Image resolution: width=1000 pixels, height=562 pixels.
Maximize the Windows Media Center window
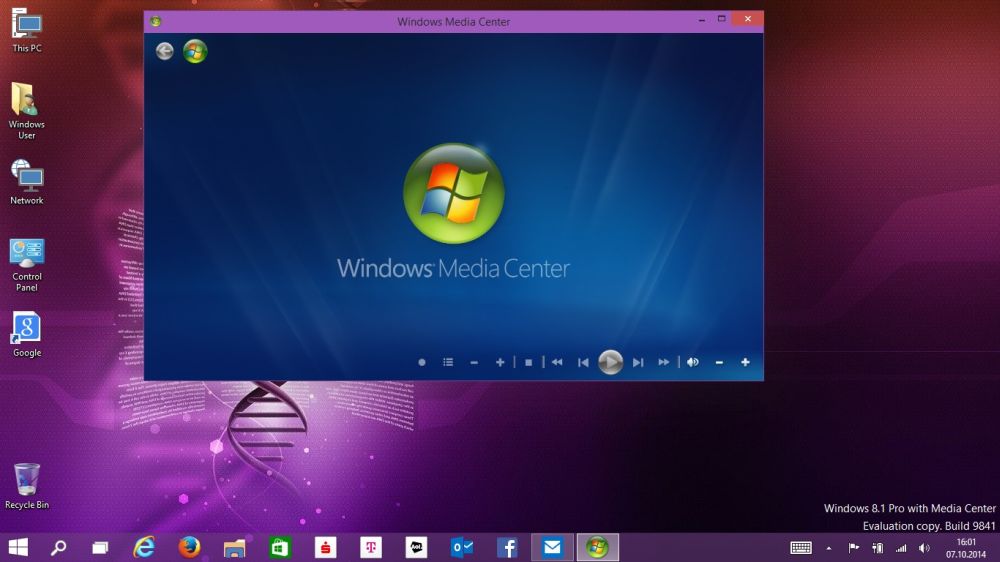721,19
